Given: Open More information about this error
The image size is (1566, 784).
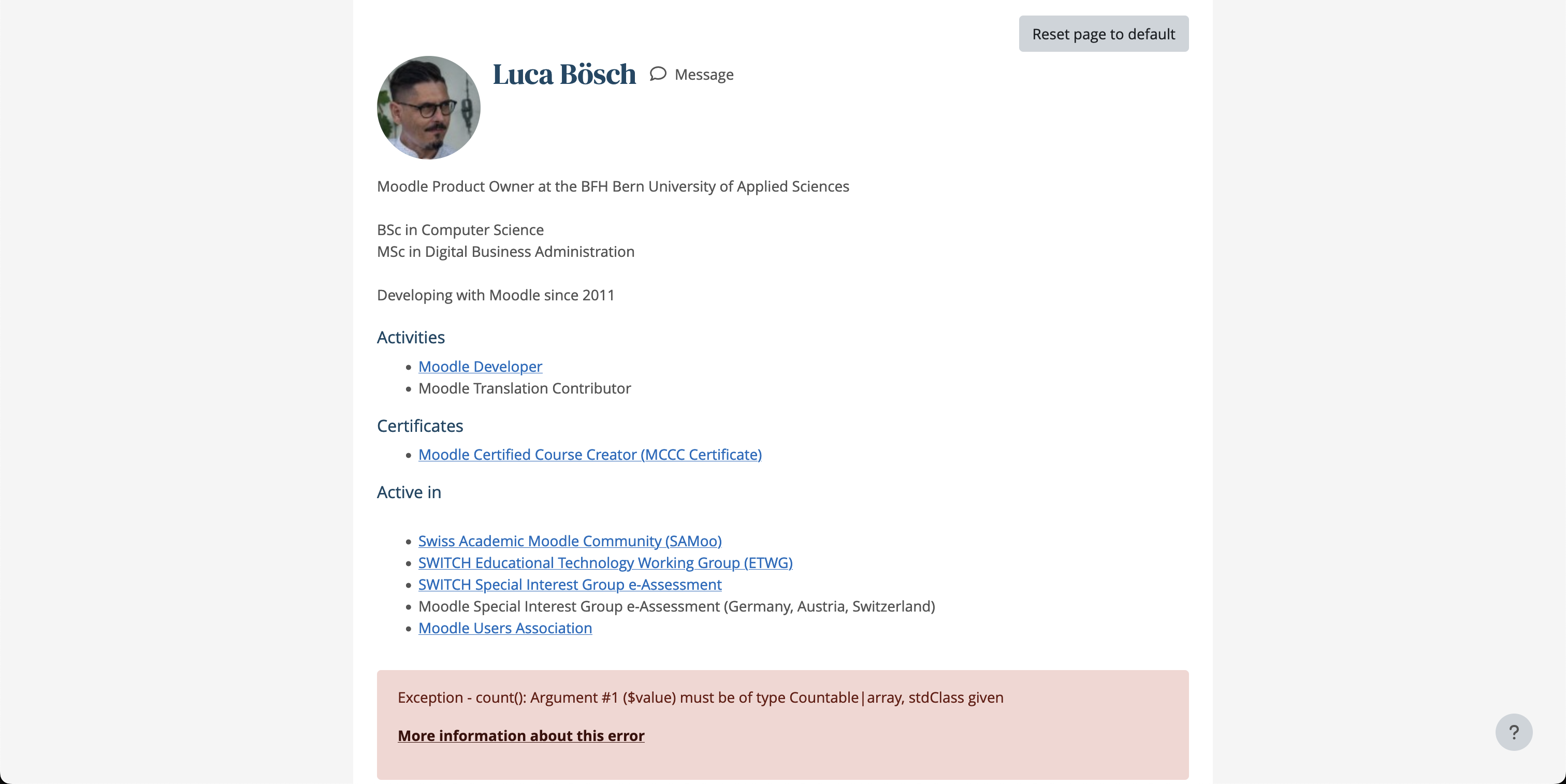Looking at the screenshot, I should click(x=521, y=735).
